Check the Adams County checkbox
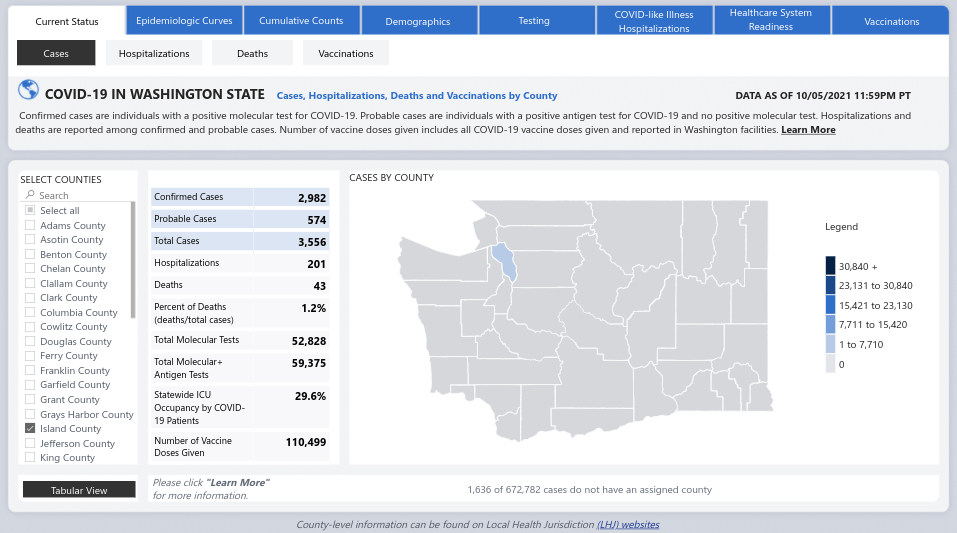 coord(30,226)
